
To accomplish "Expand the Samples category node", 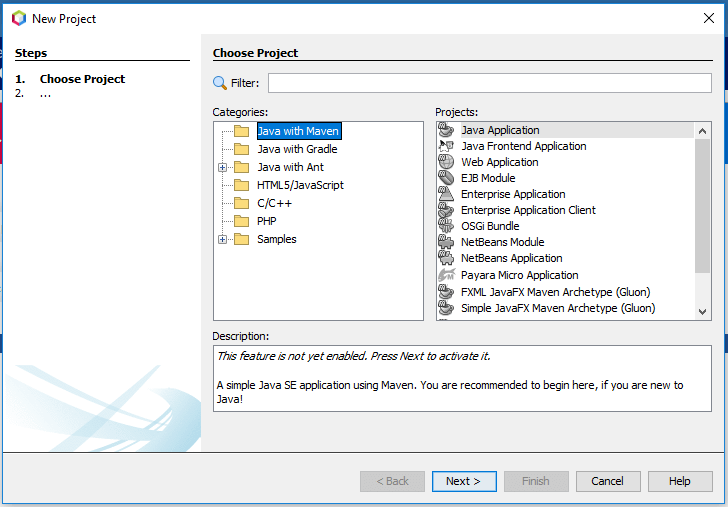I will pos(222,239).
